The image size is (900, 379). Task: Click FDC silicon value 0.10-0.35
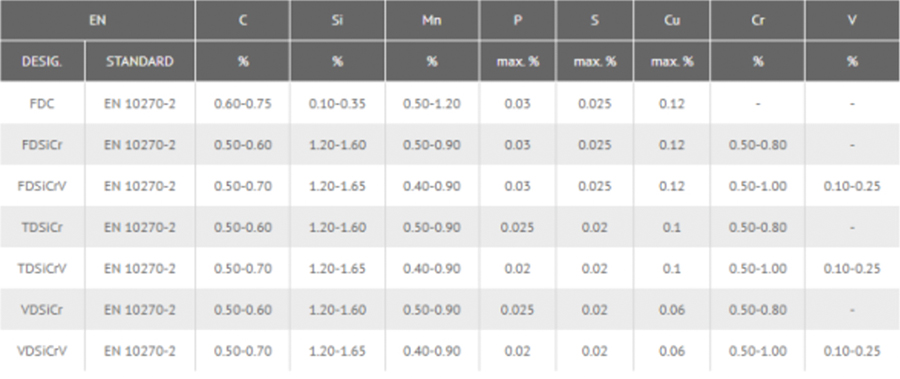click(338, 104)
